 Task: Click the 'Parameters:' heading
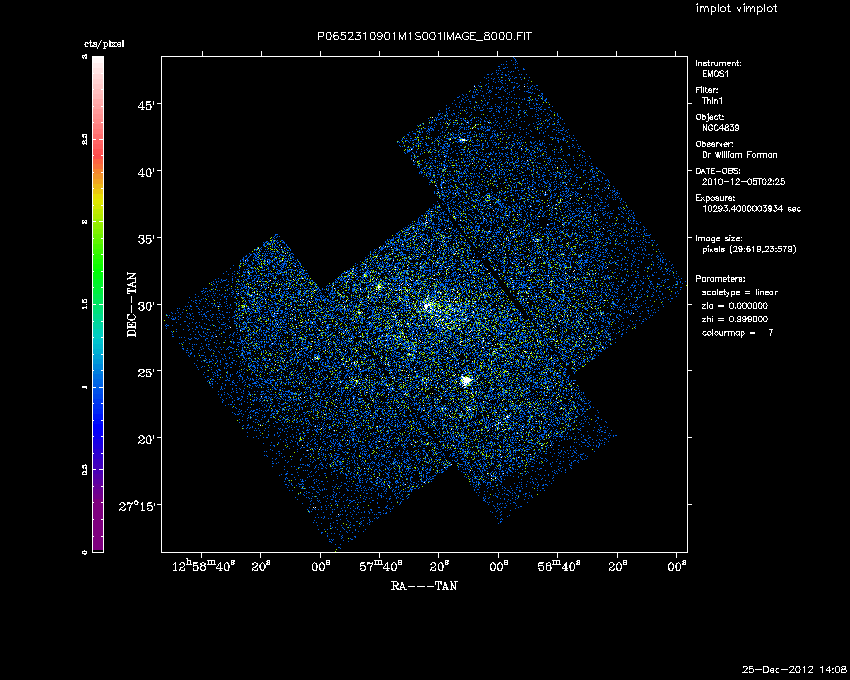click(x=720, y=279)
